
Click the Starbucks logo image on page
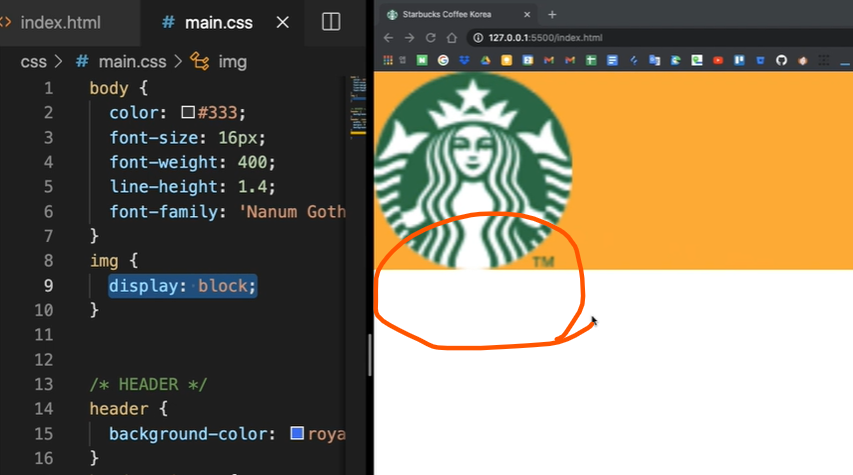pyautogui.click(x=473, y=171)
